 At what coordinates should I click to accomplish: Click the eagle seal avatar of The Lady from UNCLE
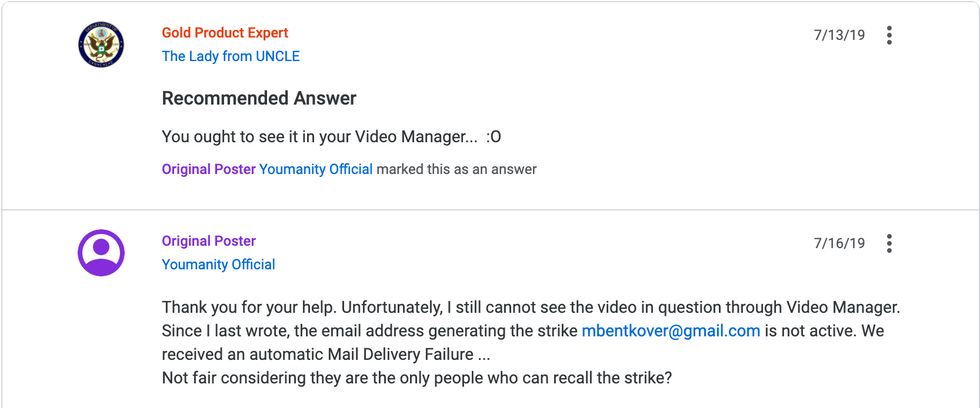101,44
